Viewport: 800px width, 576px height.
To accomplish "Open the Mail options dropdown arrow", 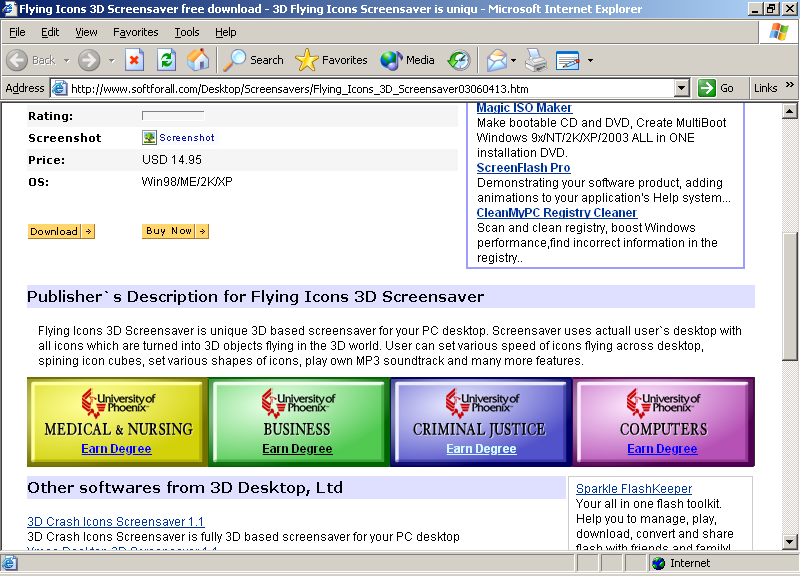I will coord(513,60).
